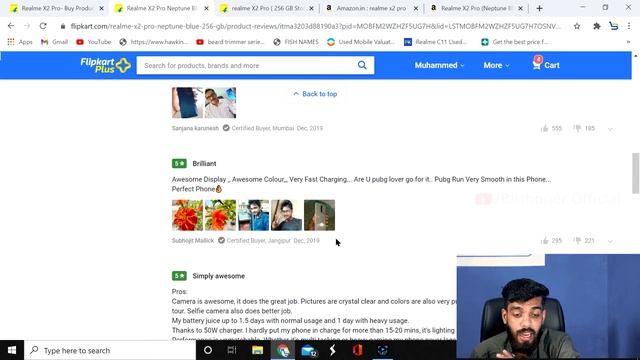Open Sanjana's review man photo thumbnail
This screenshot has height=360, width=640.
220,102
